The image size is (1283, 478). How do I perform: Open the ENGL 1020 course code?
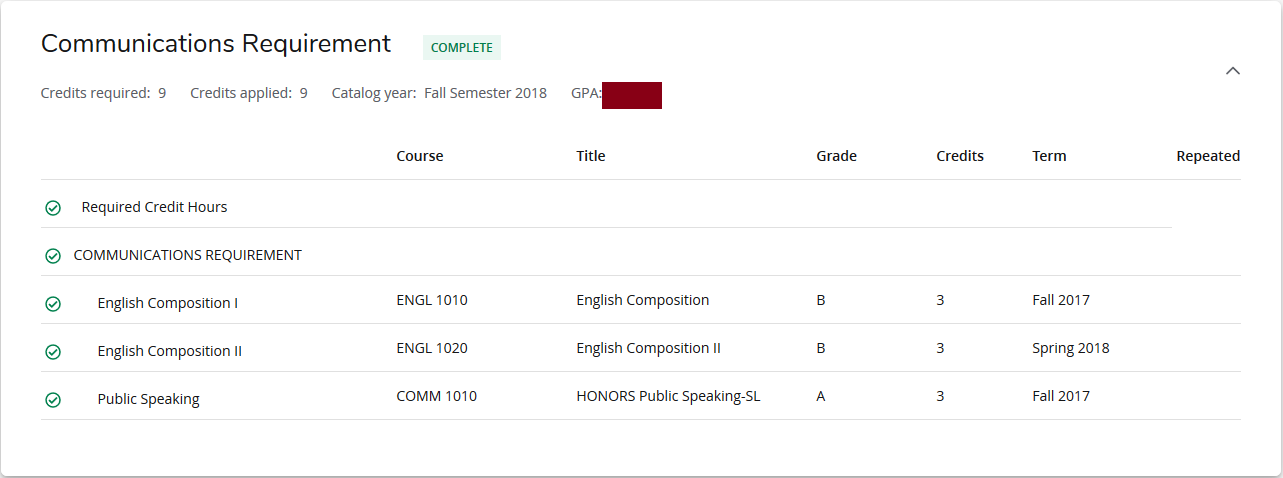tap(431, 348)
